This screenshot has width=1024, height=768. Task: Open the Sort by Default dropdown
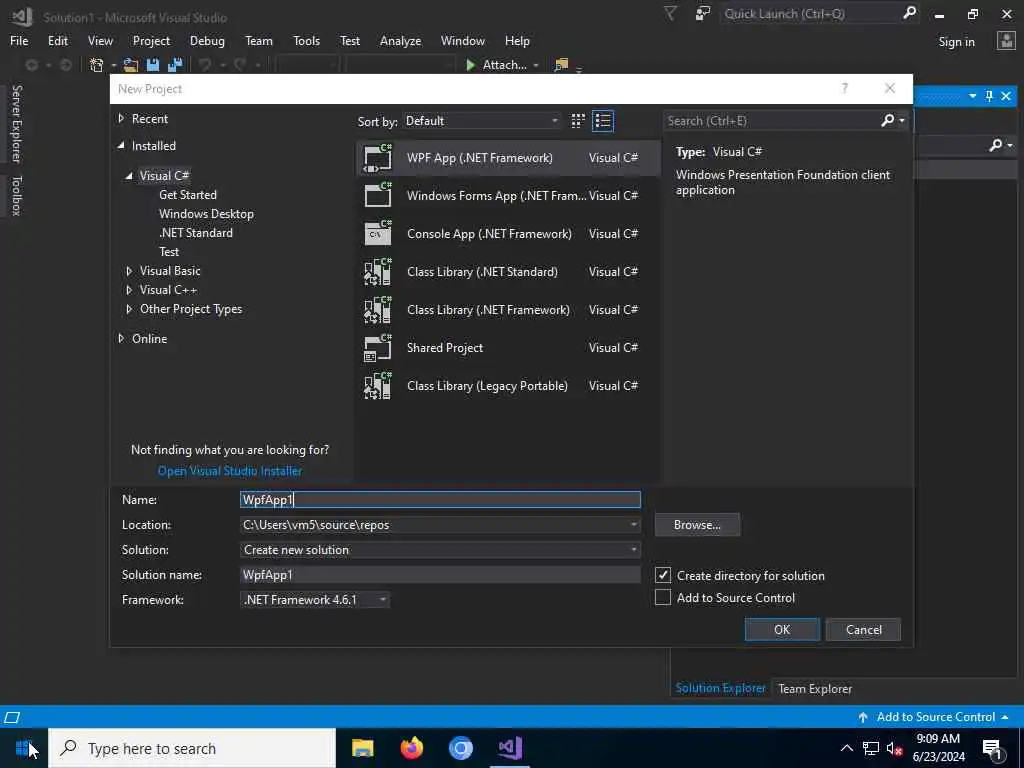pos(482,121)
